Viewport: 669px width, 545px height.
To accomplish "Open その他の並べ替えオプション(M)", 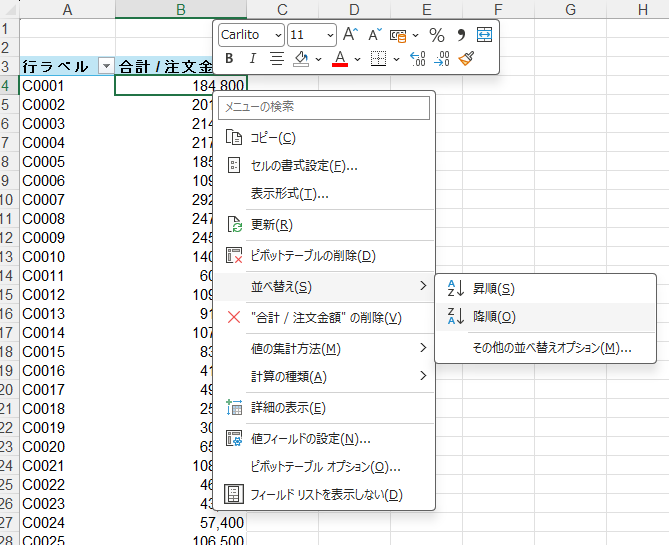I will tap(545, 348).
